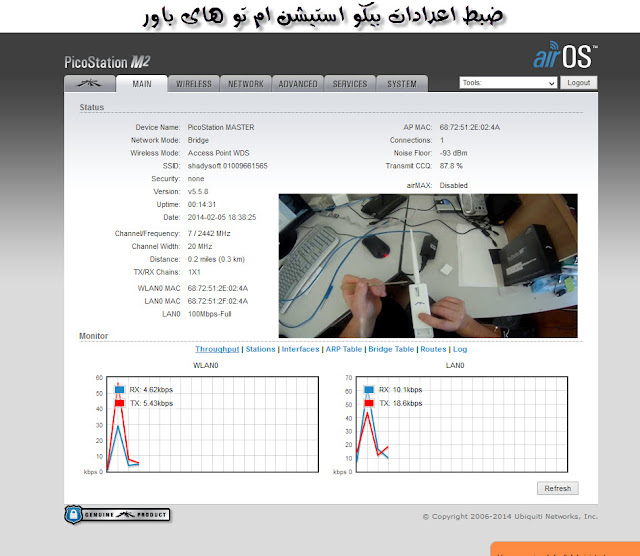Click WLAN0 RX: 4.62kbps legend text
Viewport: 640px width, 556px height.
coord(151,390)
